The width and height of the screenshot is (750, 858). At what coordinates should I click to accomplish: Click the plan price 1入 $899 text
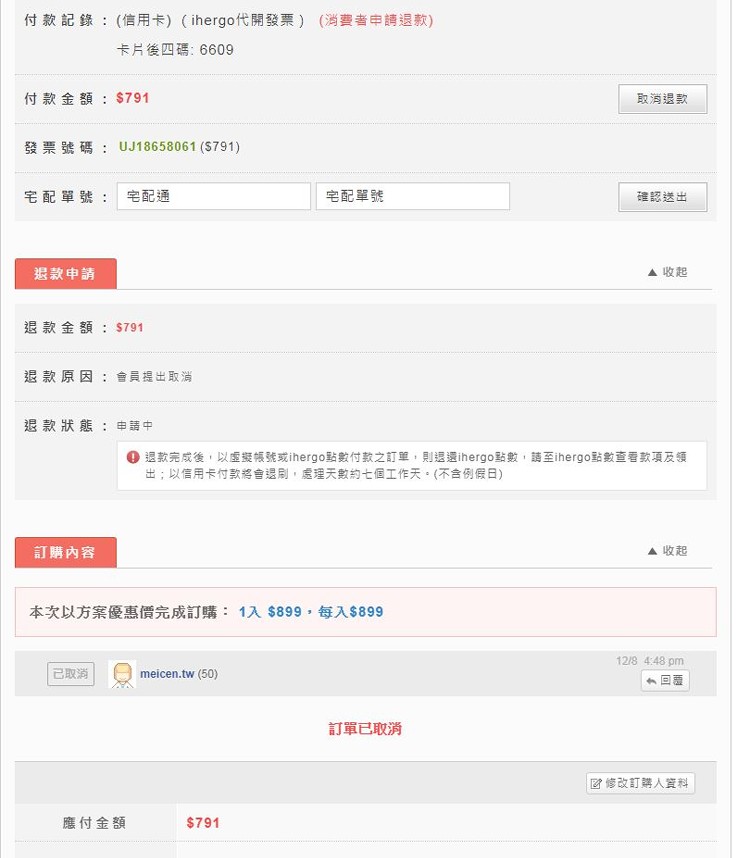pyautogui.click(x=270, y=612)
